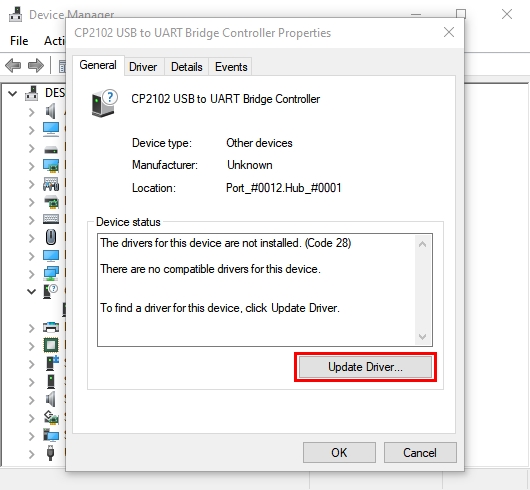Screen dimensions: 530x490
Task: Select the mouse devices icon in tree
Action: click(x=51, y=237)
